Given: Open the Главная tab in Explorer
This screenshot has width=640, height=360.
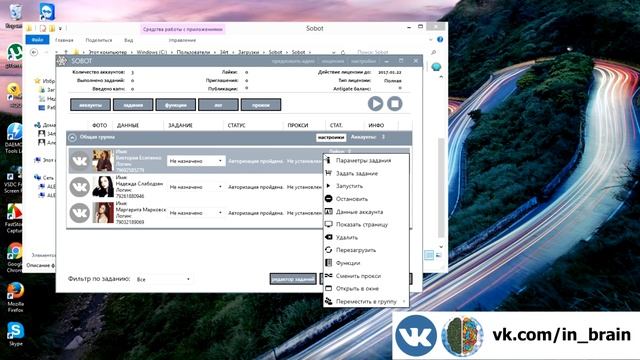Looking at the screenshot, I should 64,40.
